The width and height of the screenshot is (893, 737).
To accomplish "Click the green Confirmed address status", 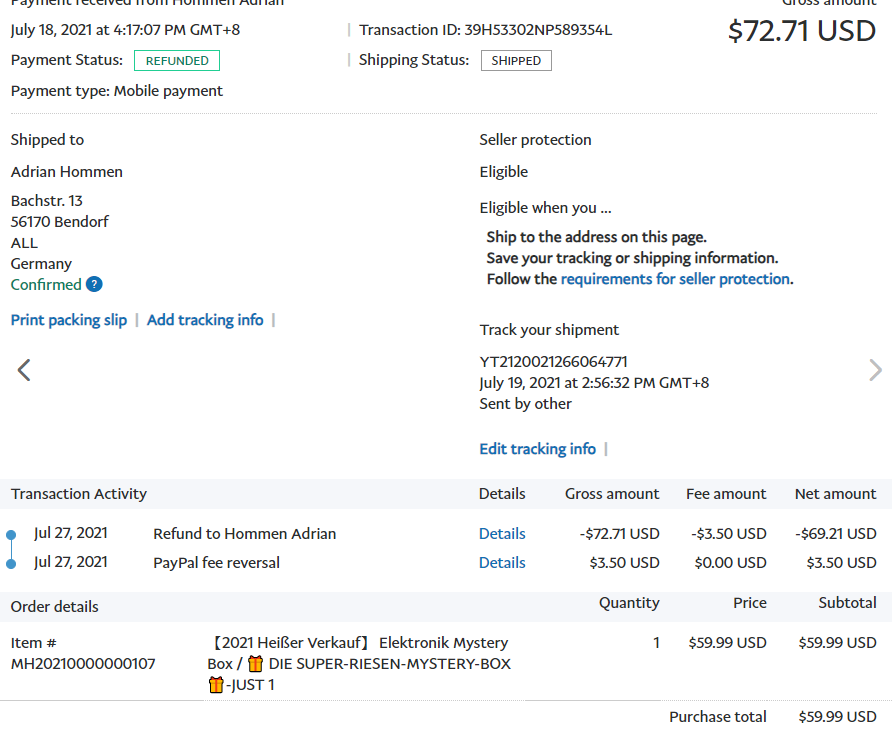I will click(x=46, y=285).
